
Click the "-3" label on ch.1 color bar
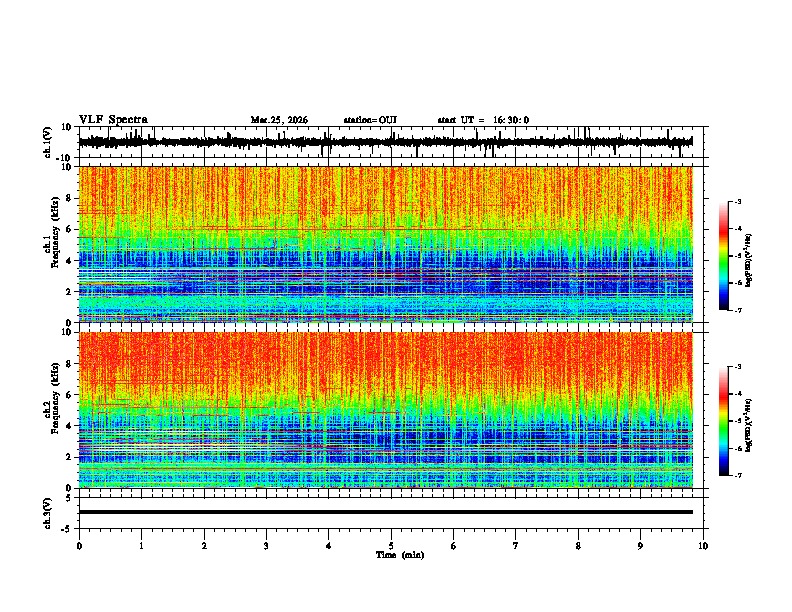pyautogui.click(x=737, y=202)
